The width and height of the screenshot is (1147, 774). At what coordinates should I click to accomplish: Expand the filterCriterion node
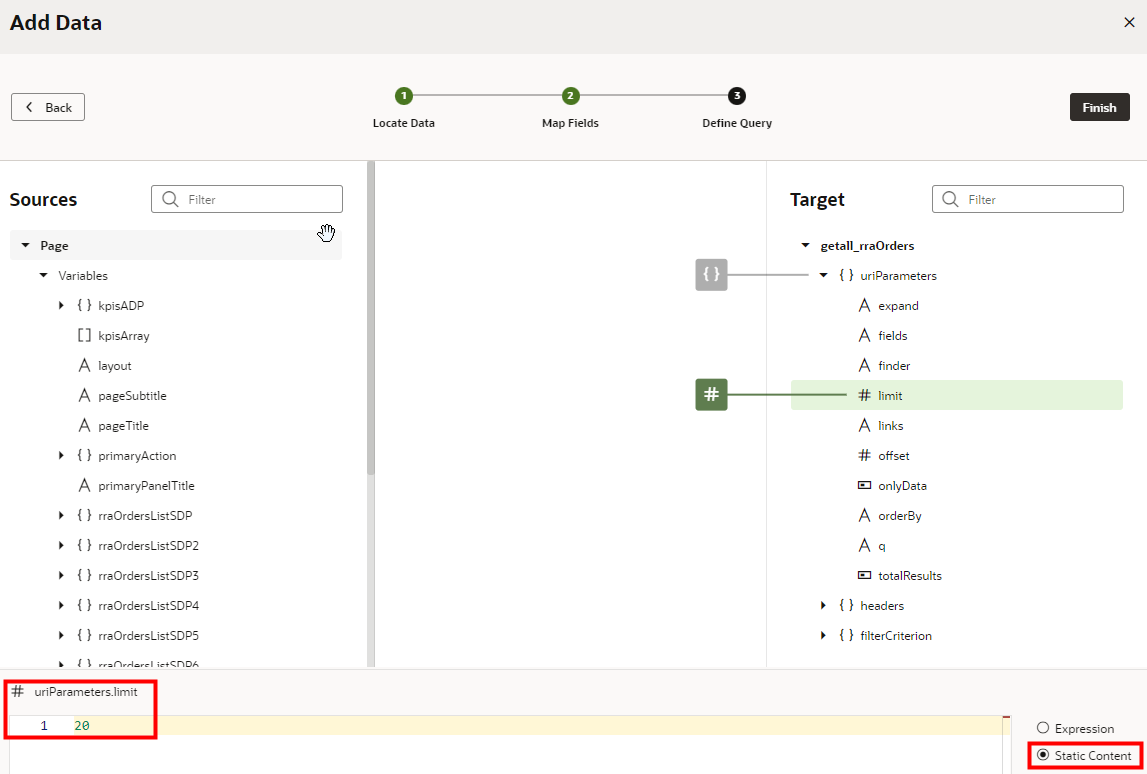pyautogui.click(x=824, y=635)
